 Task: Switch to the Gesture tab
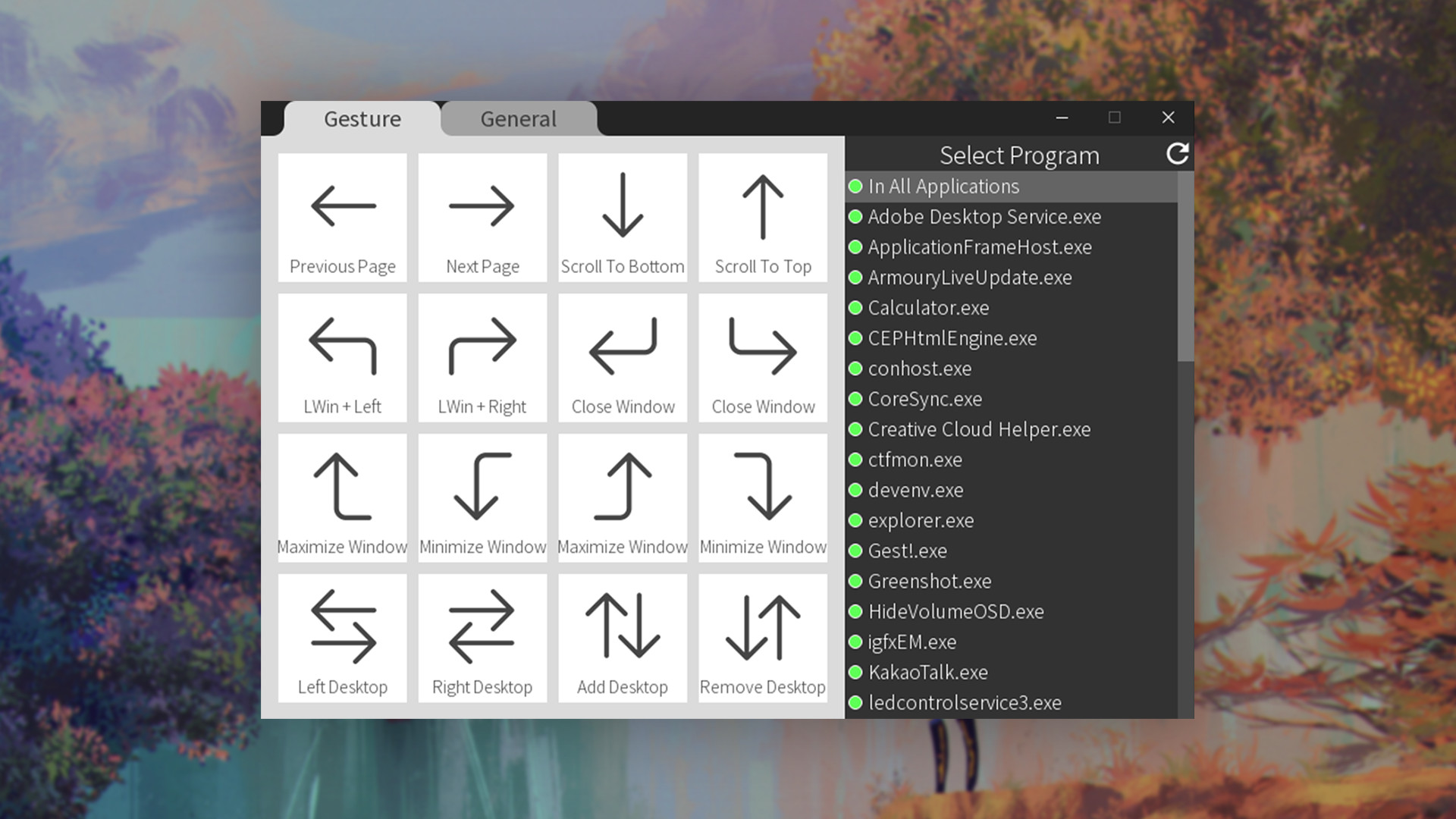(x=362, y=119)
